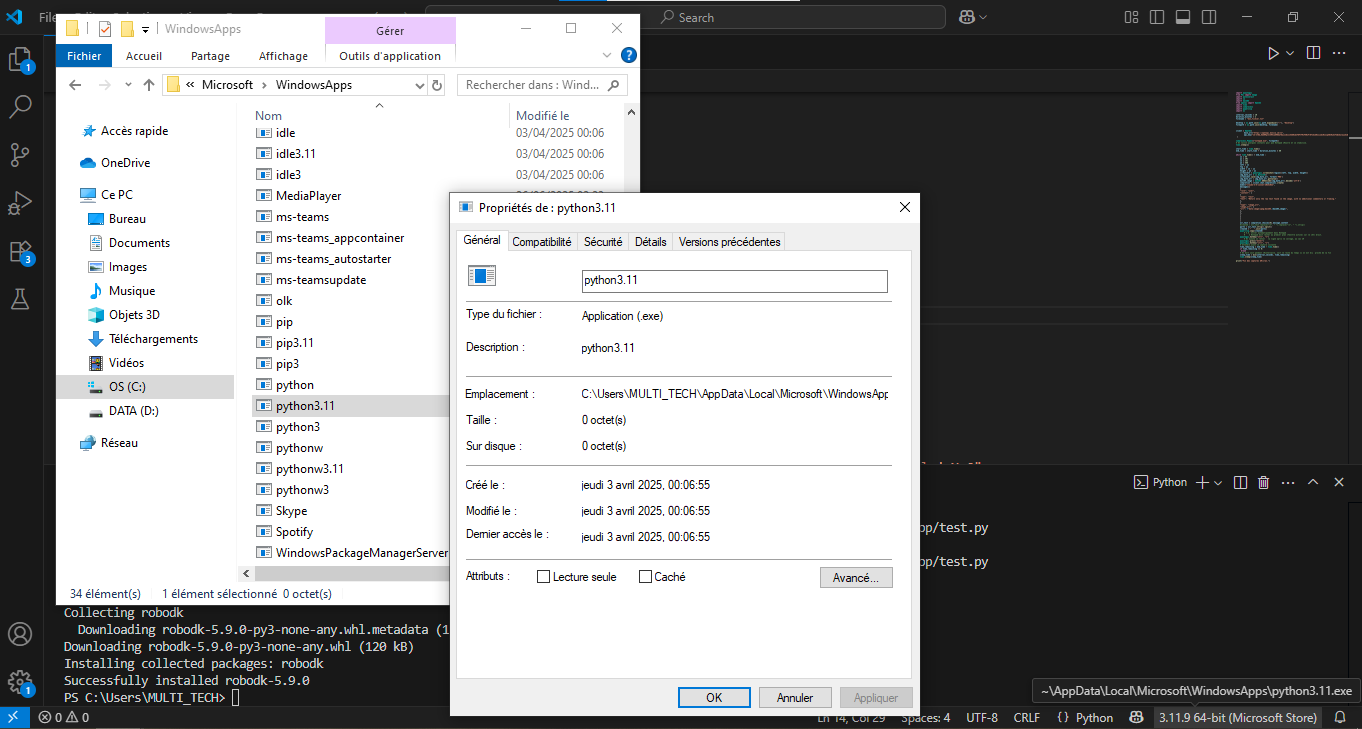Viewport: 1362px width, 729px height.
Task: Switch to the Sécurité tab
Action: [603, 241]
